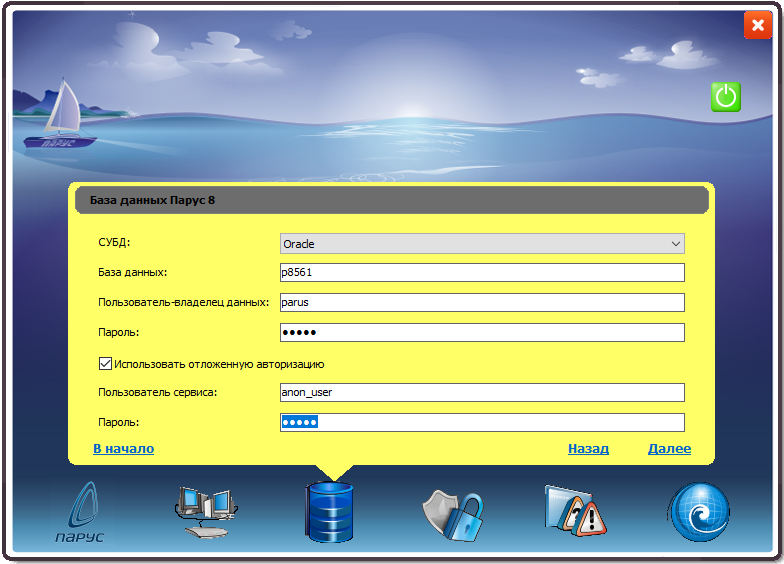Screen dimensions: 784x564
Task: Select the blue database cylinder icon
Action: tap(329, 512)
